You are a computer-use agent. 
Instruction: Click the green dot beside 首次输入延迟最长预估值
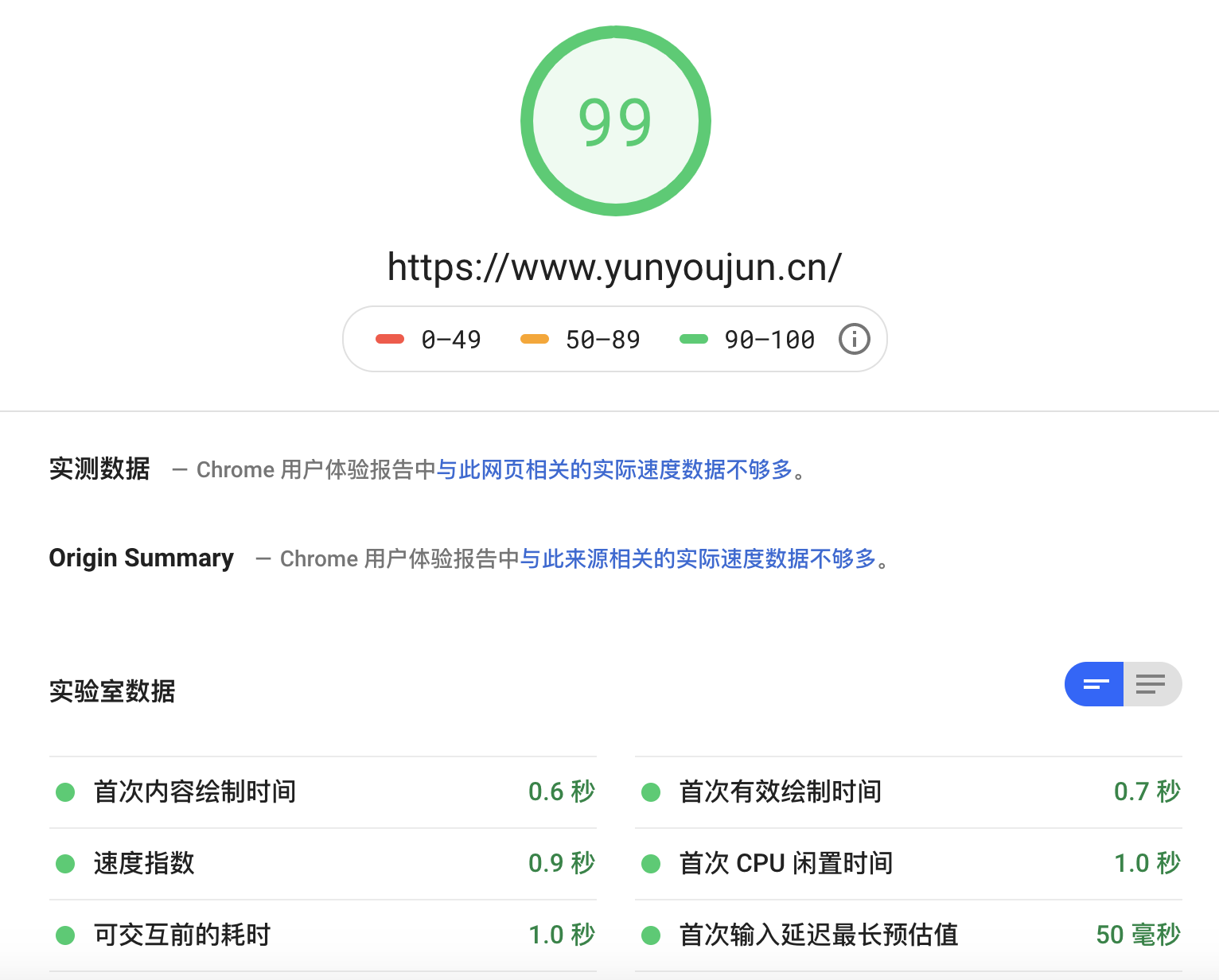tap(651, 935)
